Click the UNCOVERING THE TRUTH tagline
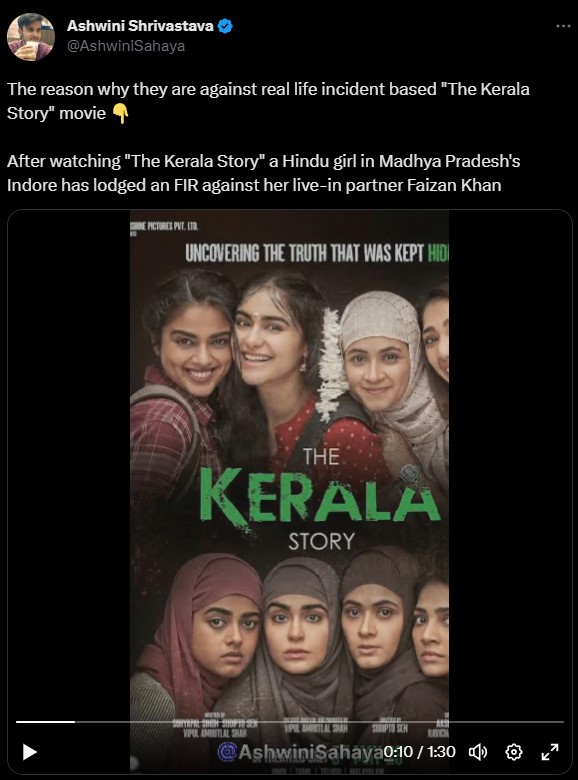Viewport: 578px width, 780px height. tap(317, 253)
